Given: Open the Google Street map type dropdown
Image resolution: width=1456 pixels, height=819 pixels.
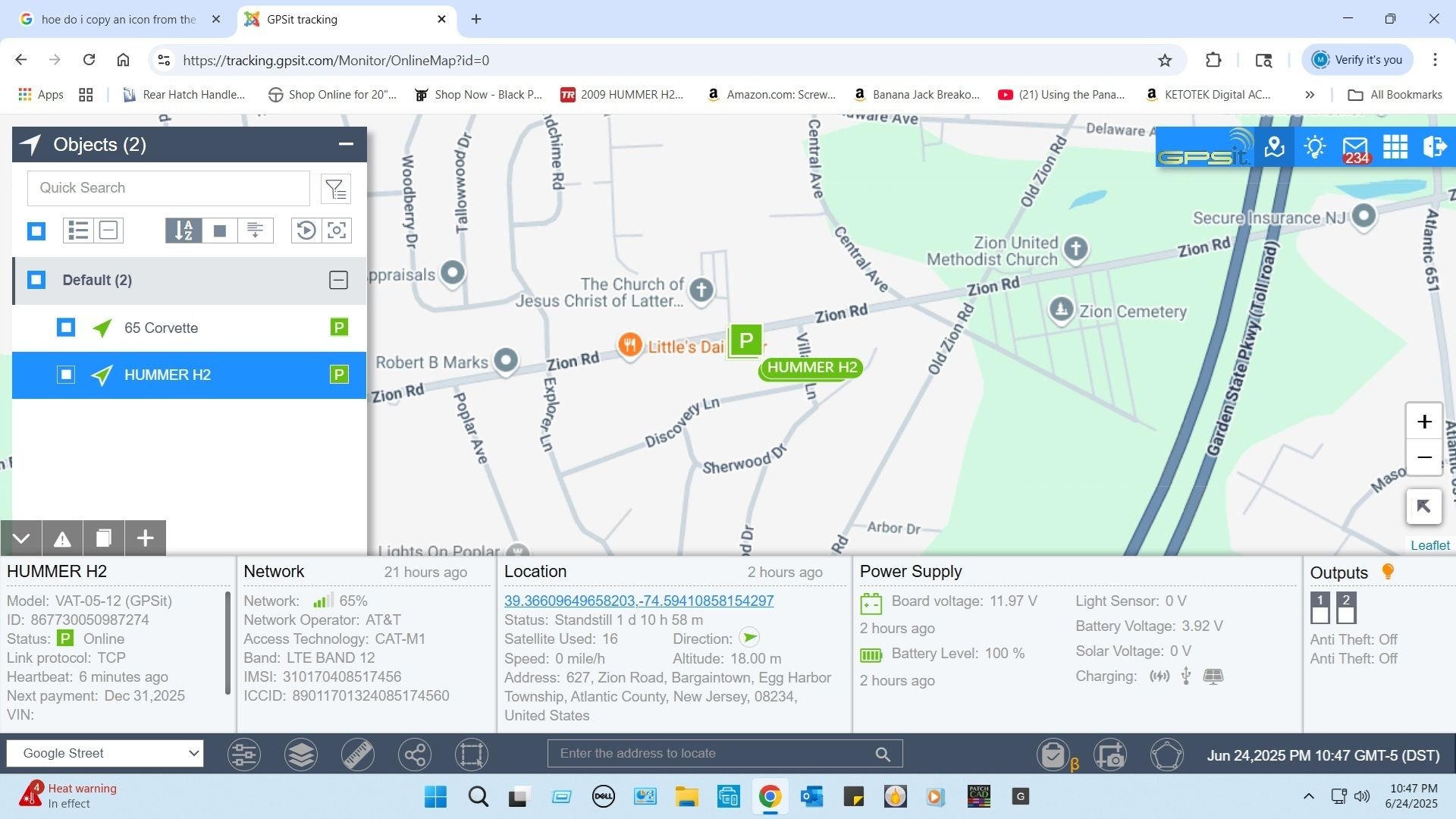Looking at the screenshot, I should point(105,753).
